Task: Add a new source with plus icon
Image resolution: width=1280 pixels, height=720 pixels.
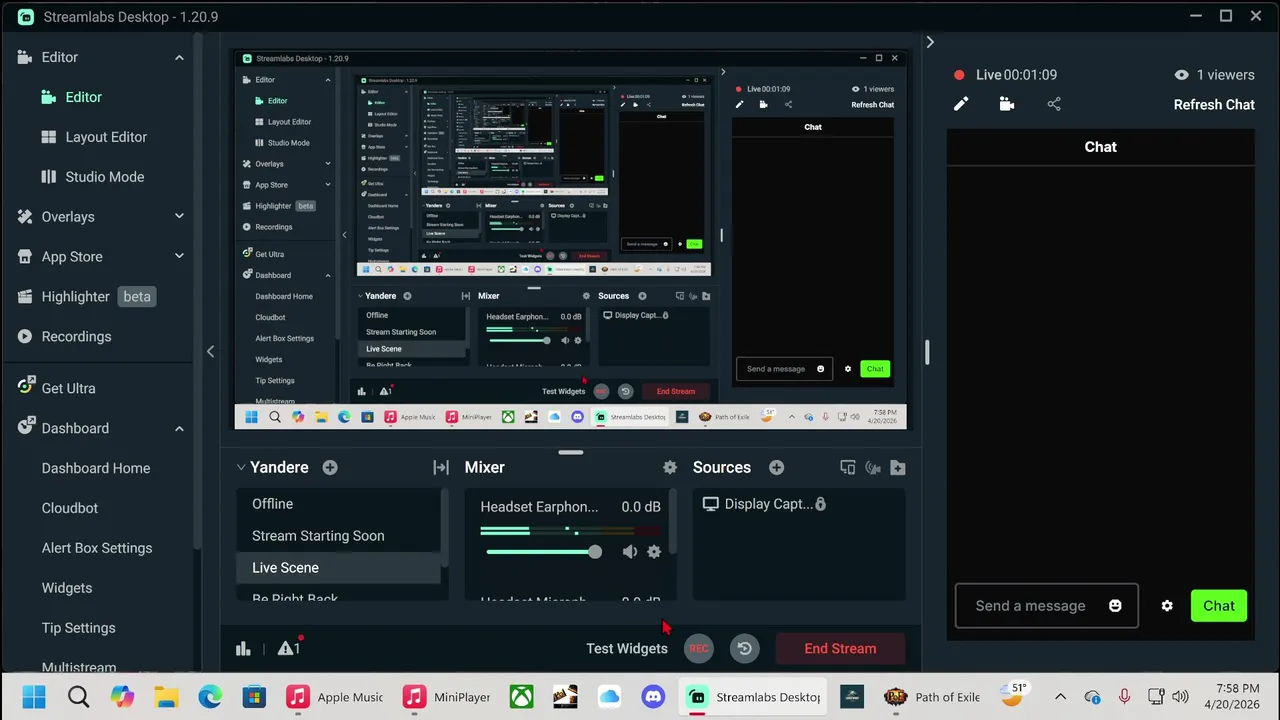Action: (x=777, y=467)
